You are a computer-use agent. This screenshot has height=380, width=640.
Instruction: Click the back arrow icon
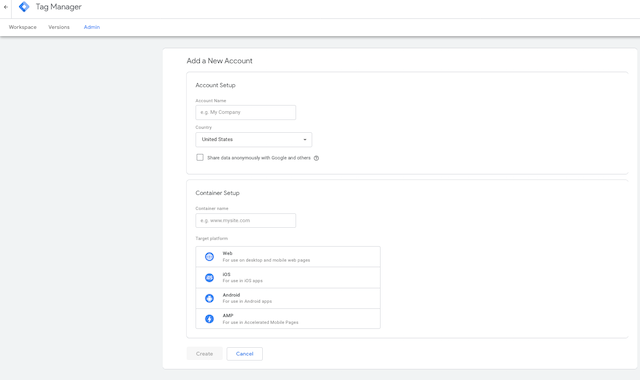coord(6,7)
